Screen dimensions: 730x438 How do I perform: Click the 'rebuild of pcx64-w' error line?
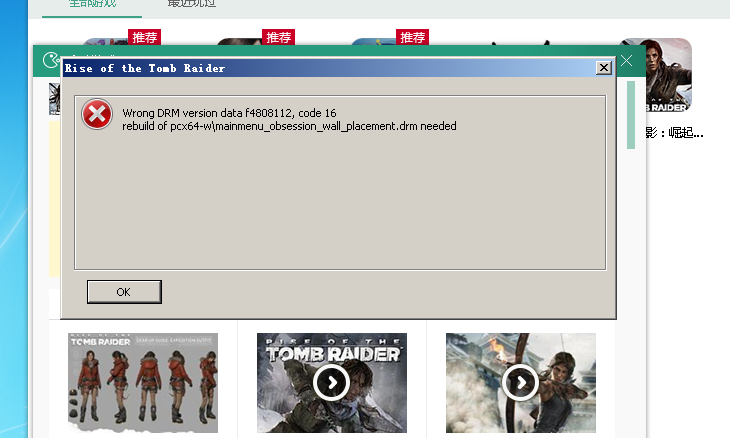(289, 126)
